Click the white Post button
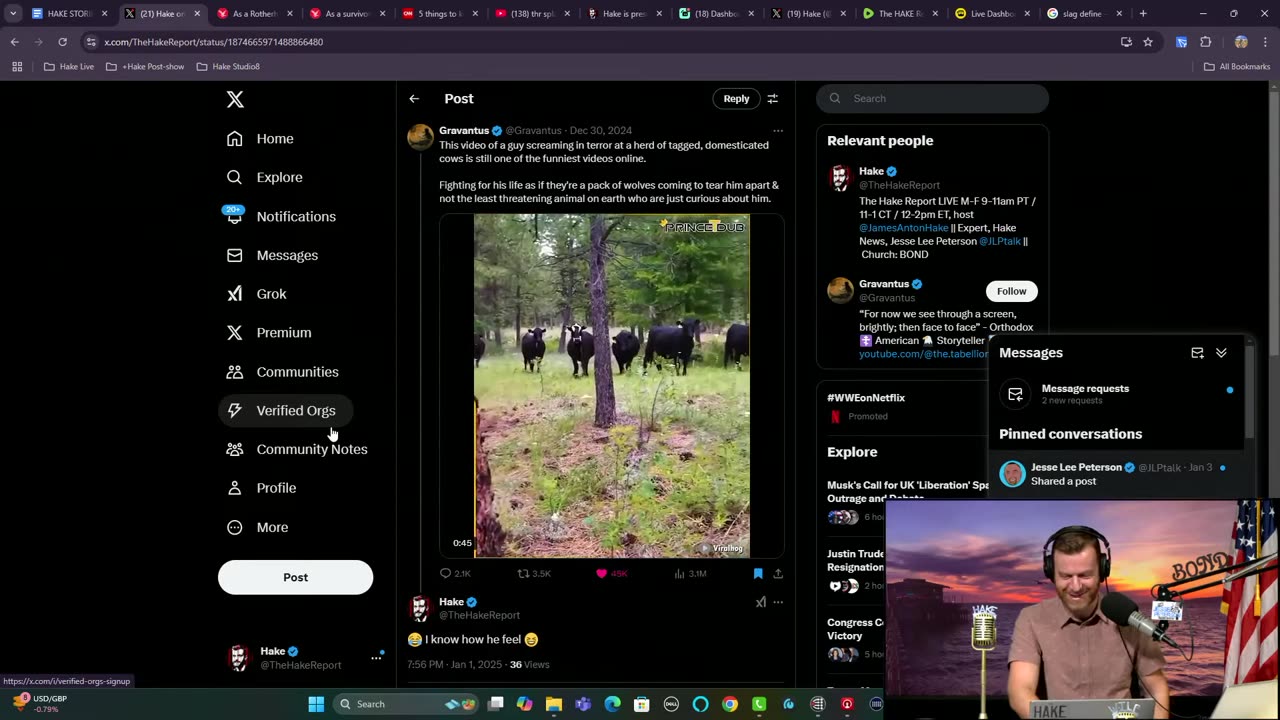The height and width of the screenshot is (720, 1280). point(295,577)
